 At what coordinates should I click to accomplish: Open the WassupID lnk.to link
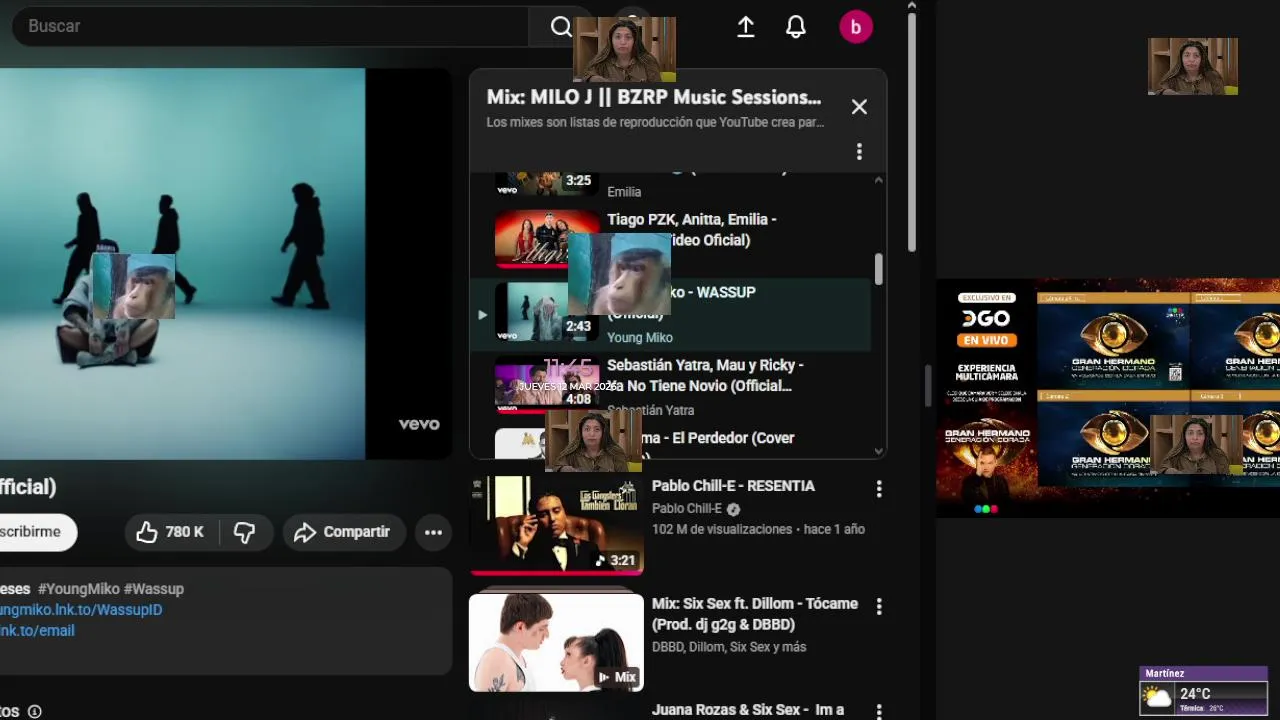(x=80, y=610)
